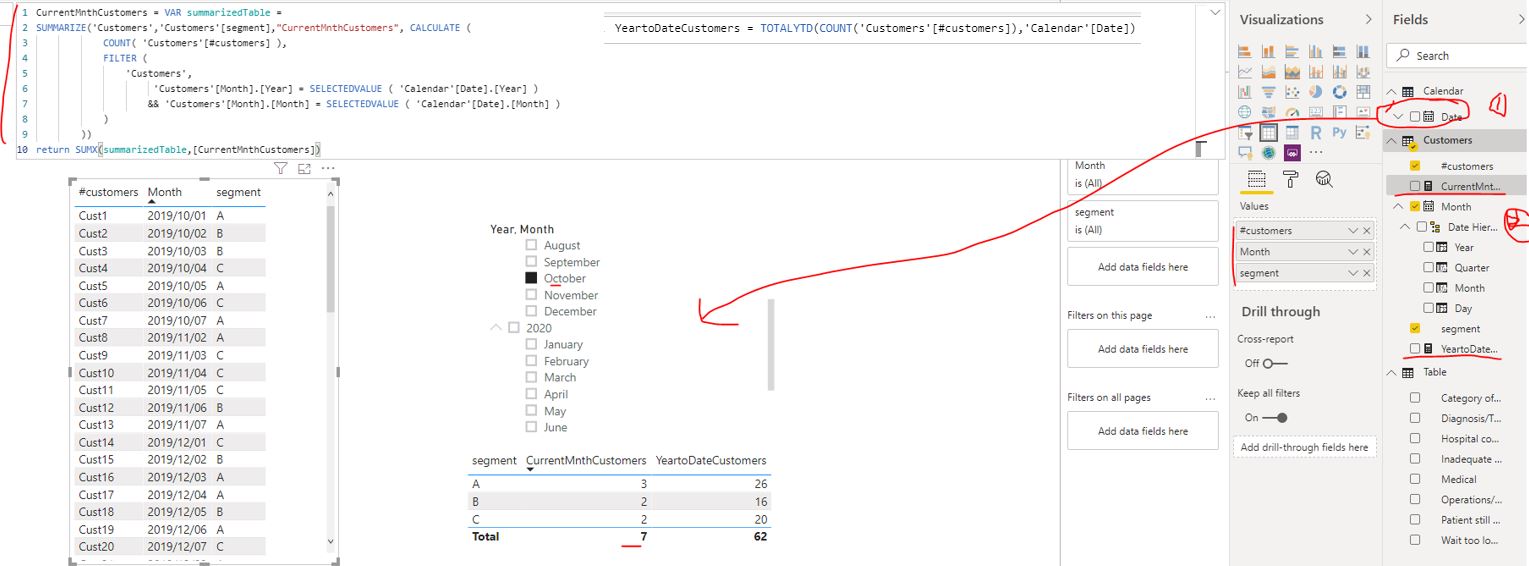Viewport: 1529px width, 566px height.
Task: Toggle the Keep all filters switch
Action: (x=1275, y=418)
